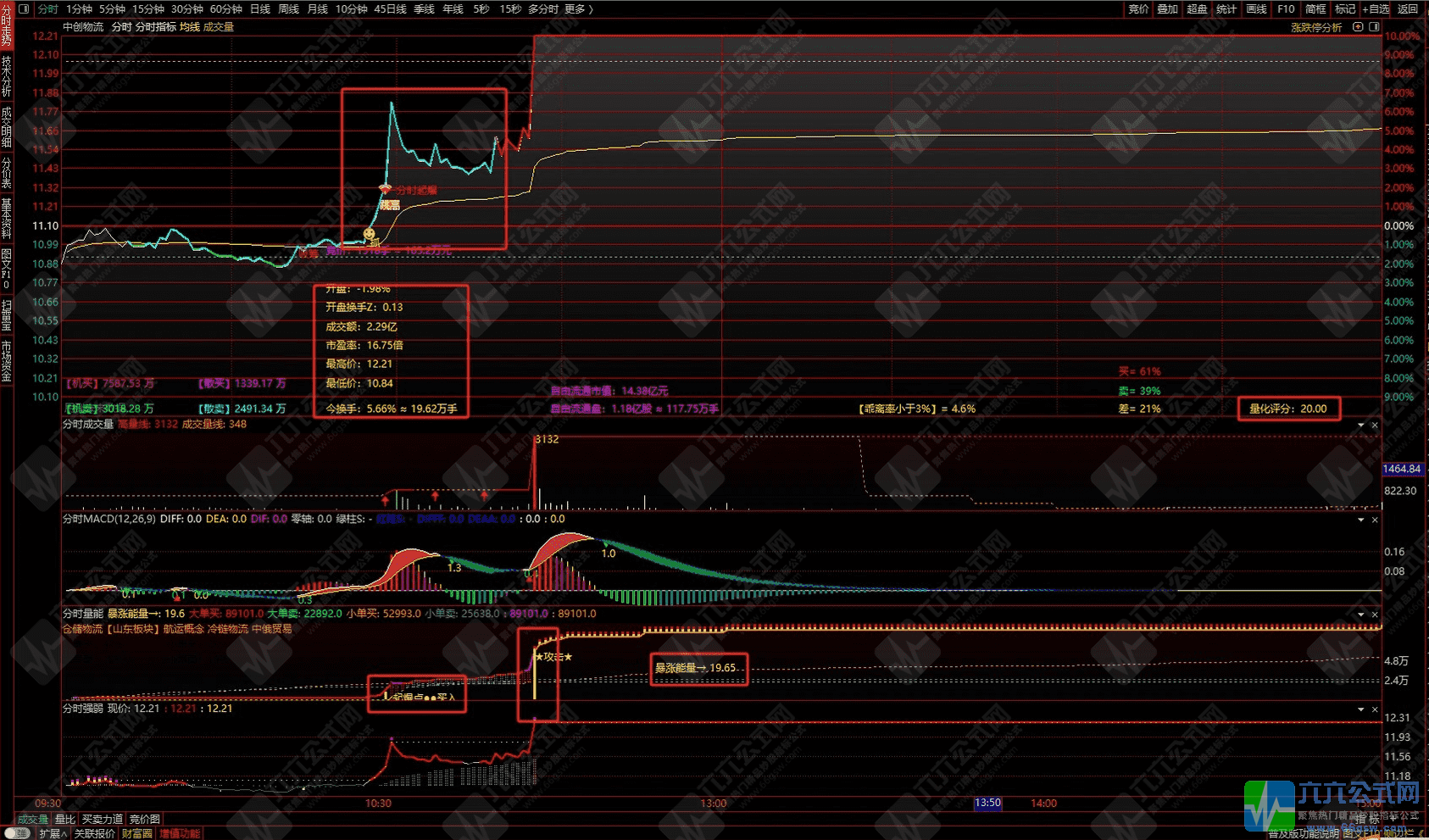Click the side panel icon right of 涨跌停分析
This screenshot has width=1429, height=840.
(1374, 27)
